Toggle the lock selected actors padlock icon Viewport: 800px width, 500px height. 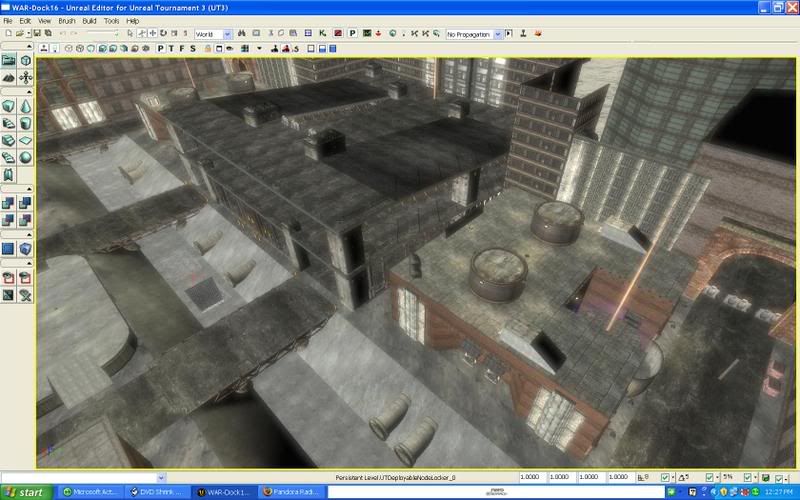tap(208, 48)
